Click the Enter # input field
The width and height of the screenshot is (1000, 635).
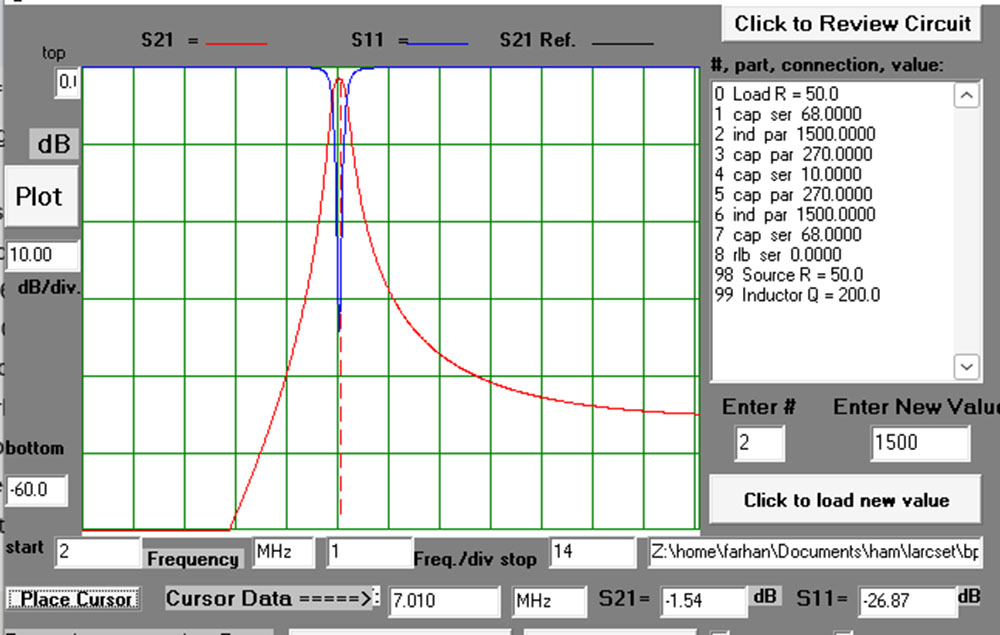click(758, 443)
